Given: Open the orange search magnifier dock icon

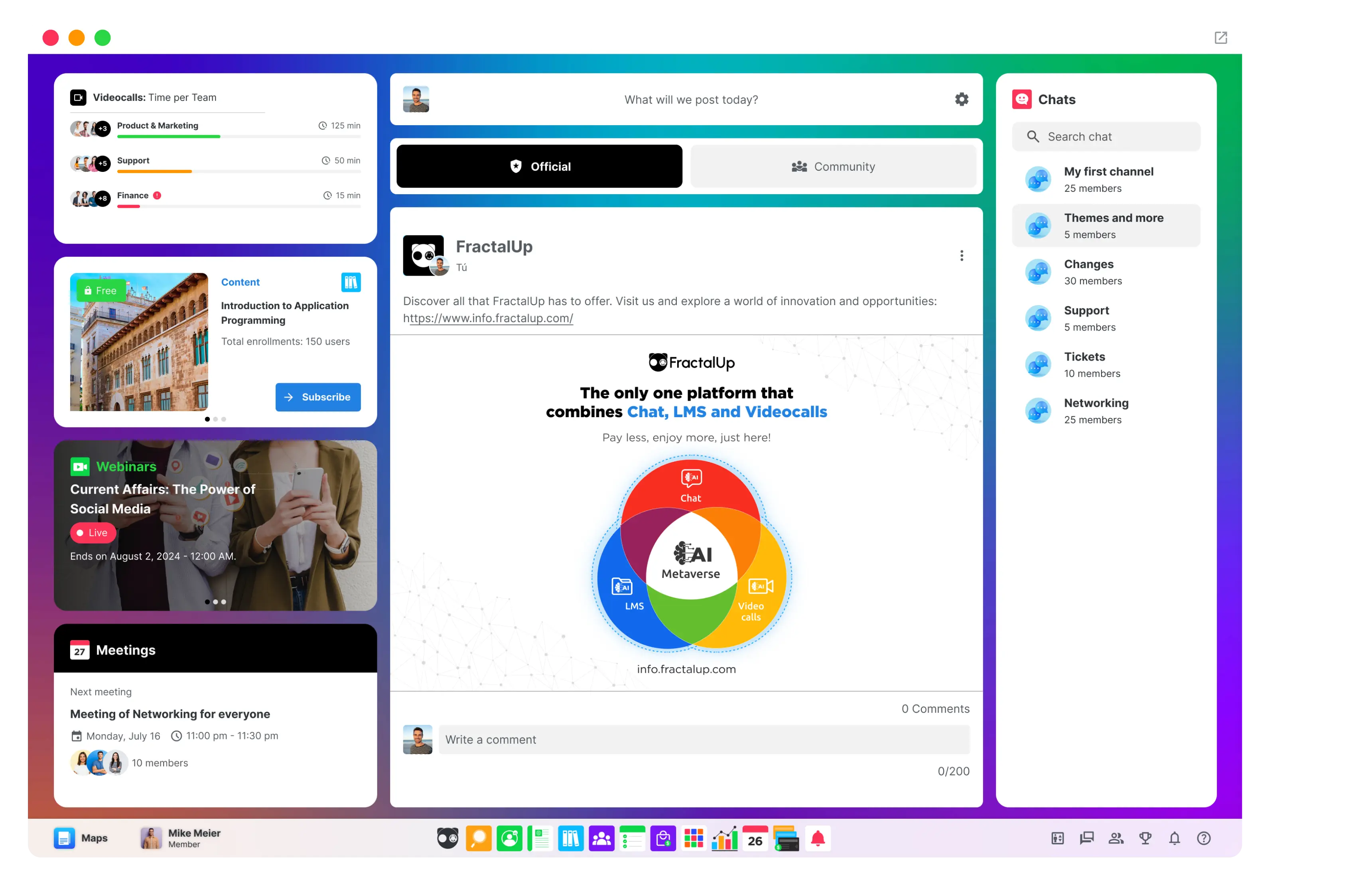Looking at the screenshot, I should [478, 838].
